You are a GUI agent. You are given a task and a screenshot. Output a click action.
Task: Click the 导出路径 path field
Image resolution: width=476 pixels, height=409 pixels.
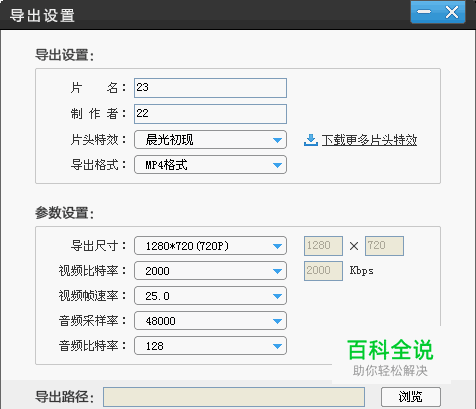point(234,397)
